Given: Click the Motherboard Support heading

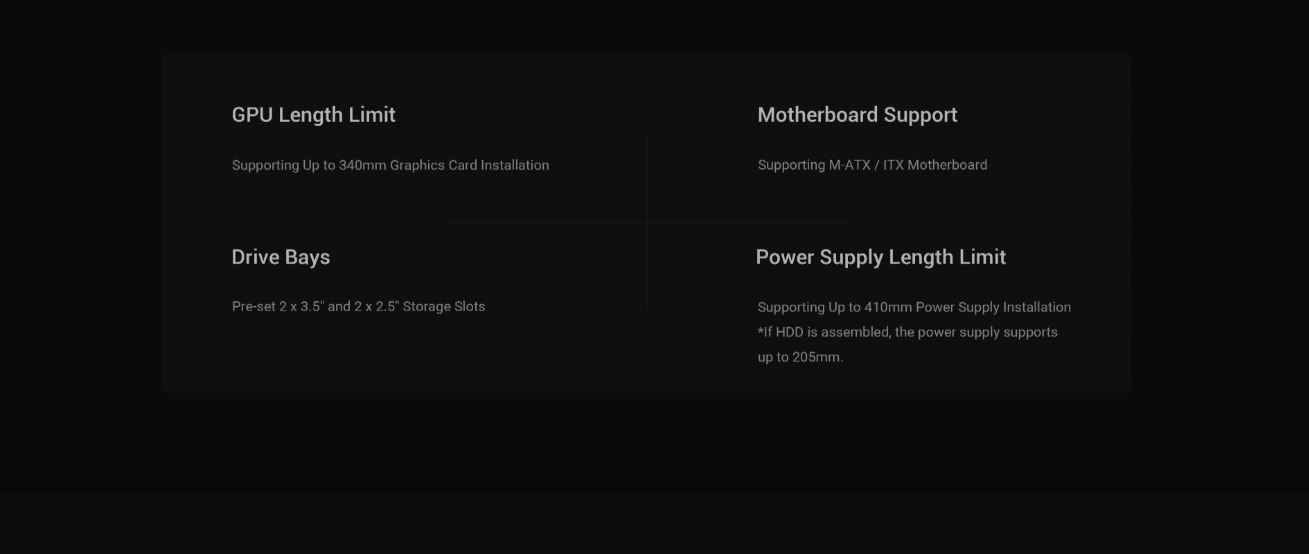Looking at the screenshot, I should (x=857, y=115).
